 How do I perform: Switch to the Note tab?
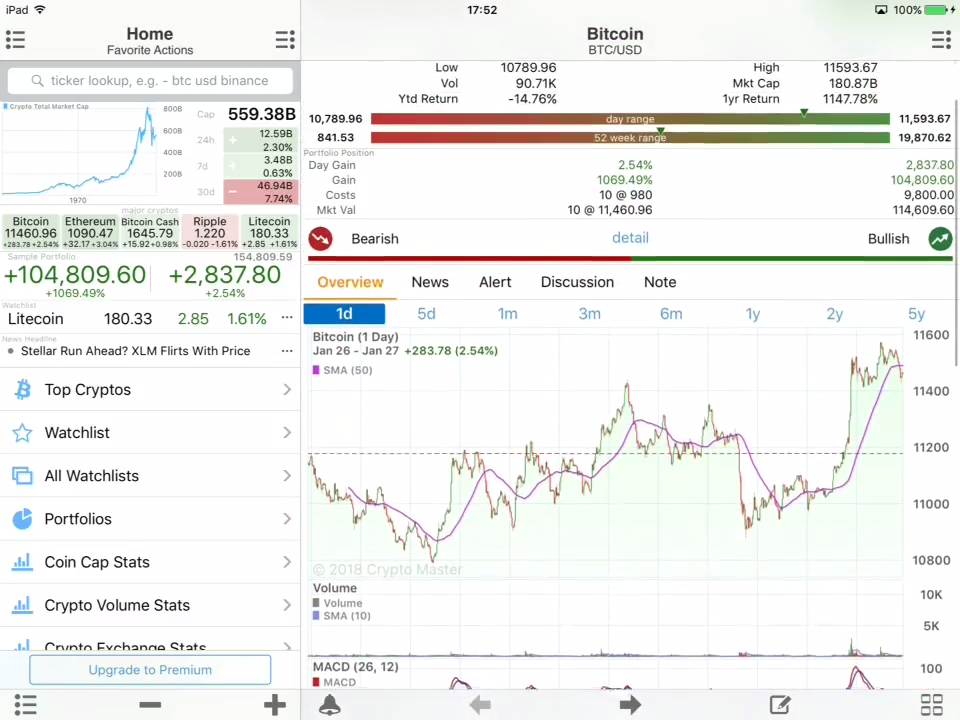(660, 282)
